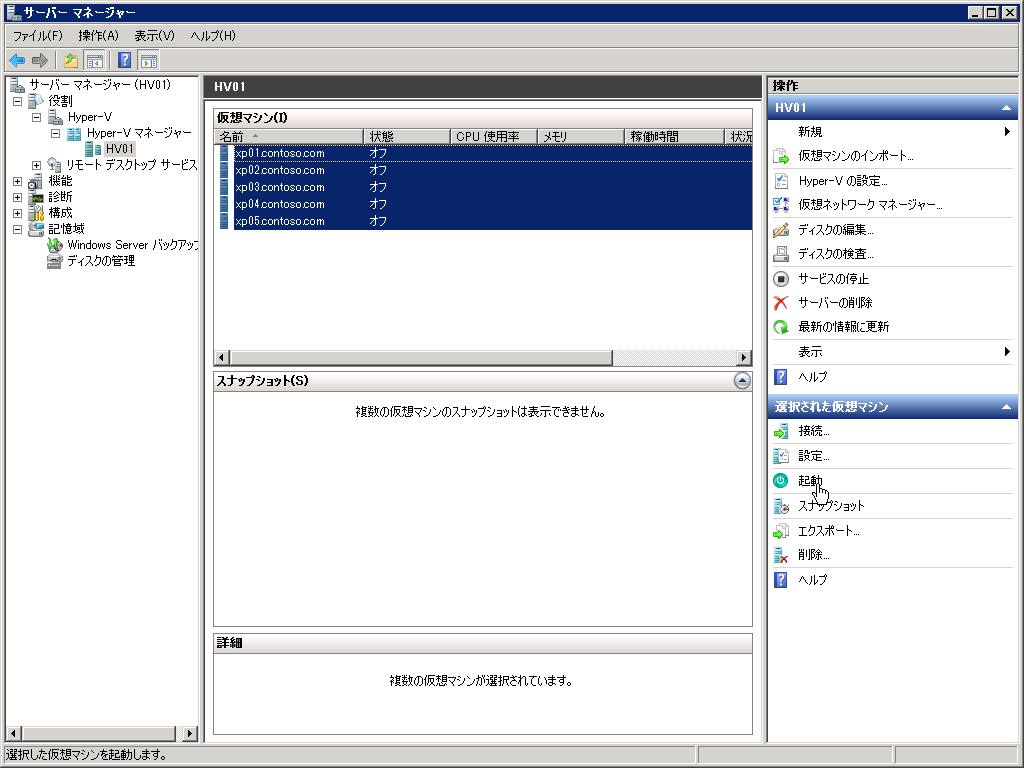1024x768 pixels.
Task: Click the VM list scroll right arrow
Action: tap(743, 358)
